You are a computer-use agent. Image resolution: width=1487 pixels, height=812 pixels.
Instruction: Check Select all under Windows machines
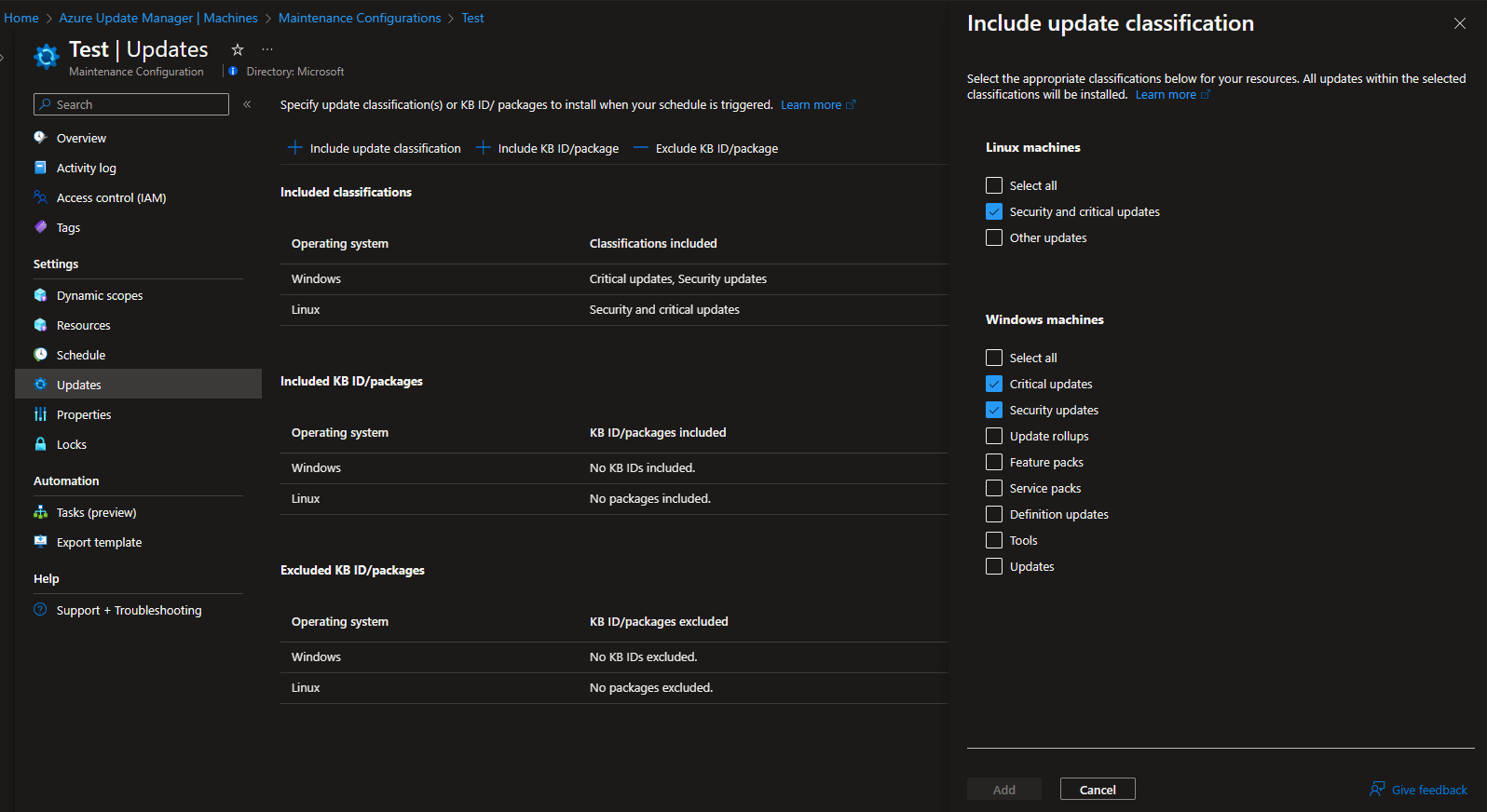[994, 358]
